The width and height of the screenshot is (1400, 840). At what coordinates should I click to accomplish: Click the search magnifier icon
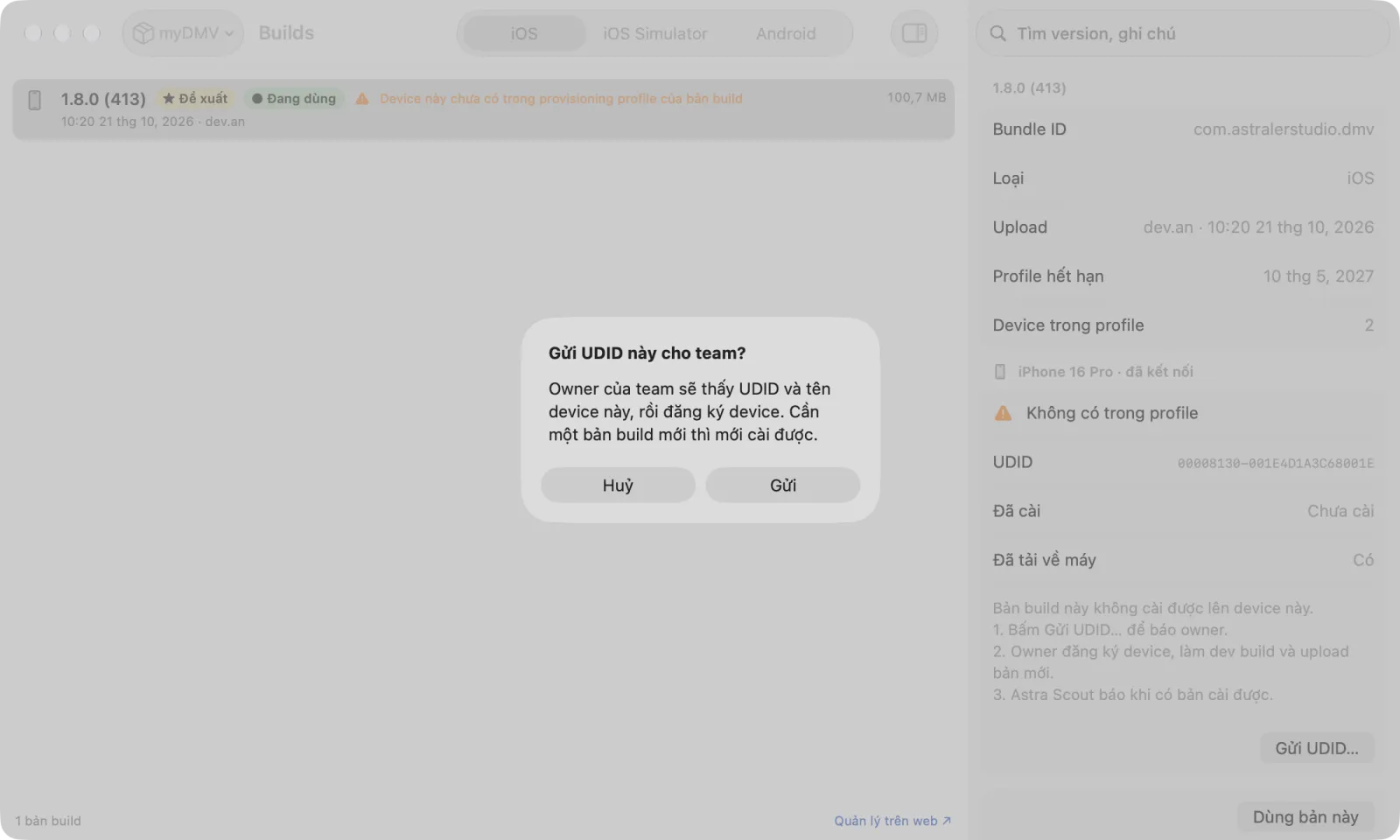(997, 33)
